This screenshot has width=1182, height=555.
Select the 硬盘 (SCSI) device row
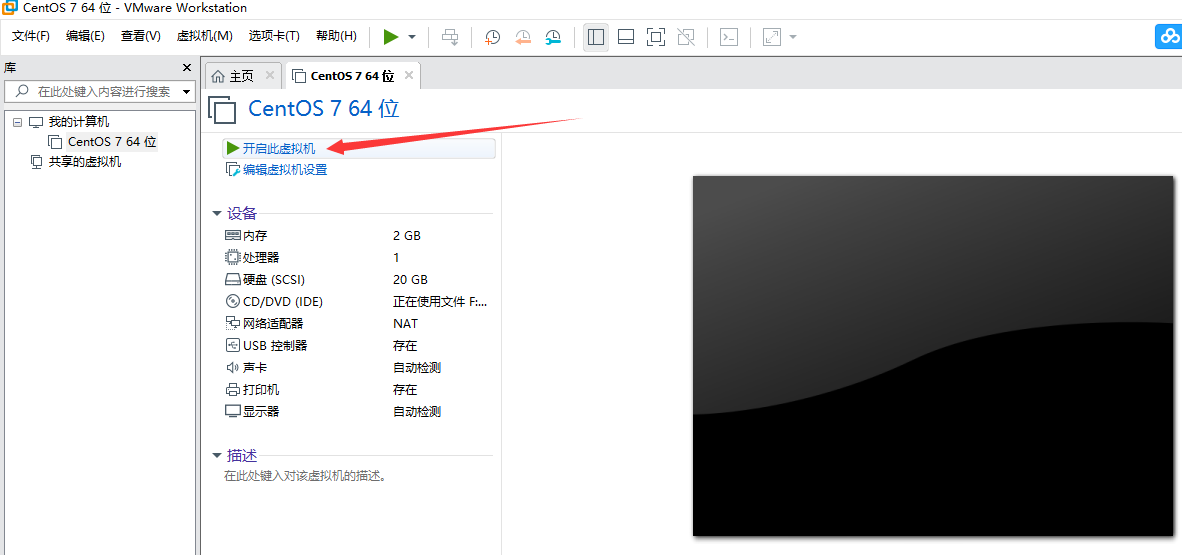pos(358,280)
